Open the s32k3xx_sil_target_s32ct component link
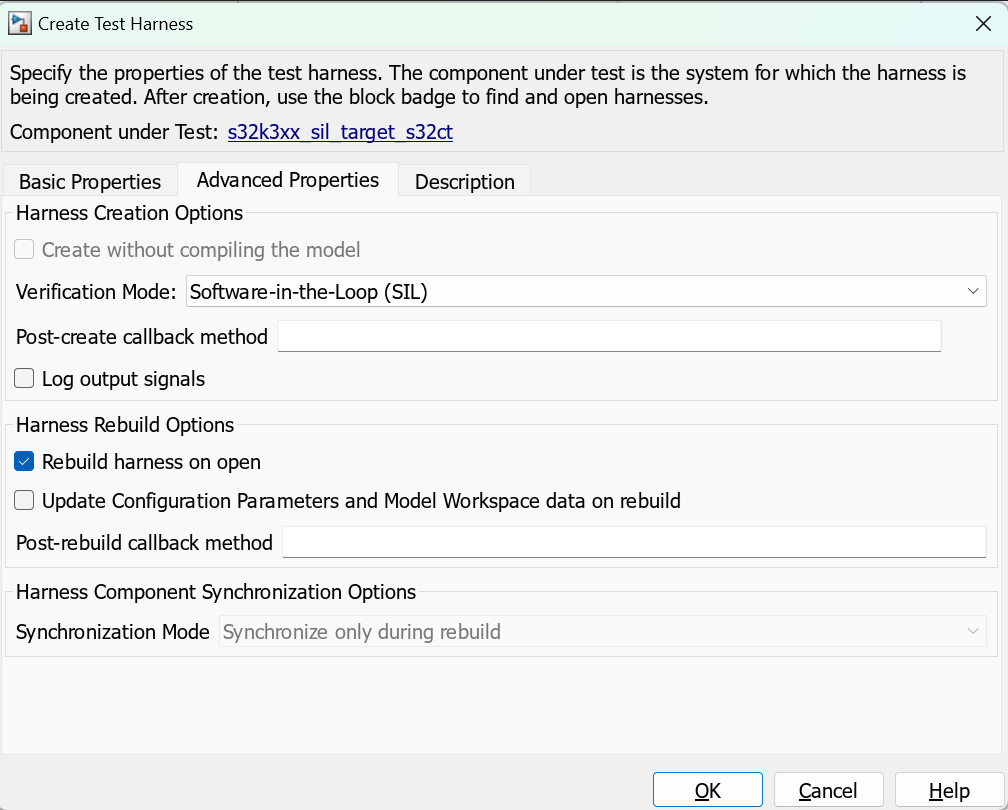 tap(340, 132)
